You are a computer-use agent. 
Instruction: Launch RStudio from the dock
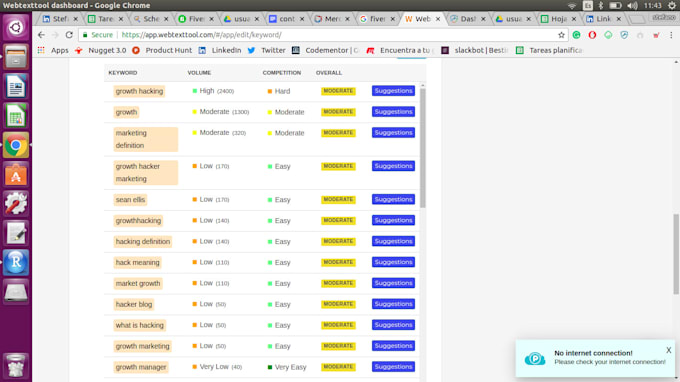[16, 262]
